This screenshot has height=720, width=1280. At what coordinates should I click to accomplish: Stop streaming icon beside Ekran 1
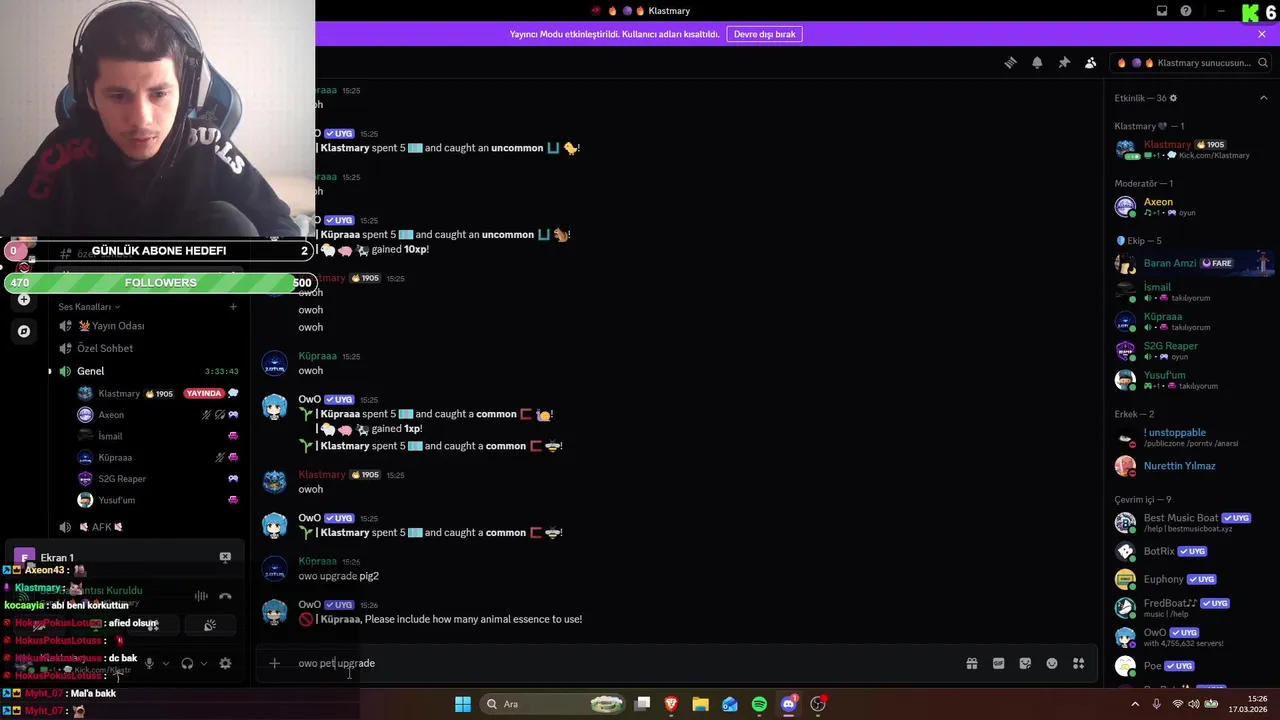tap(225, 557)
